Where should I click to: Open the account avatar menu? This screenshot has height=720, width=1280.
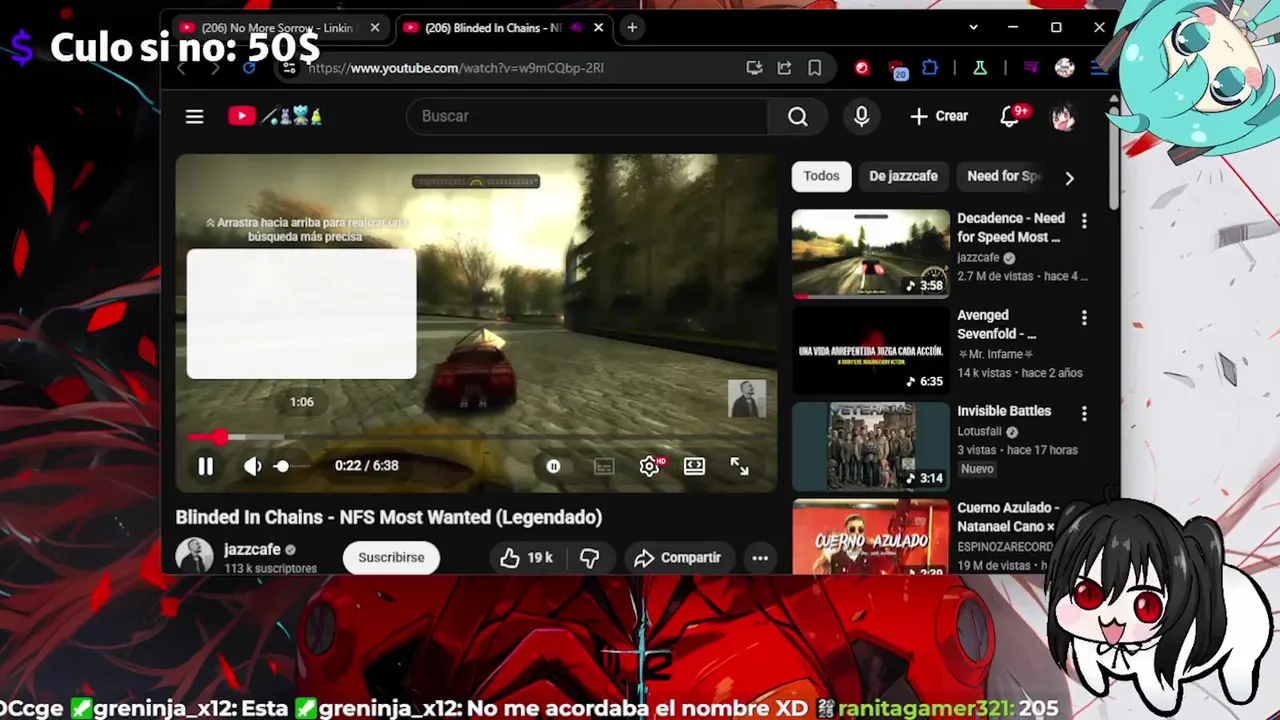pyautogui.click(x=1063, y=117)
